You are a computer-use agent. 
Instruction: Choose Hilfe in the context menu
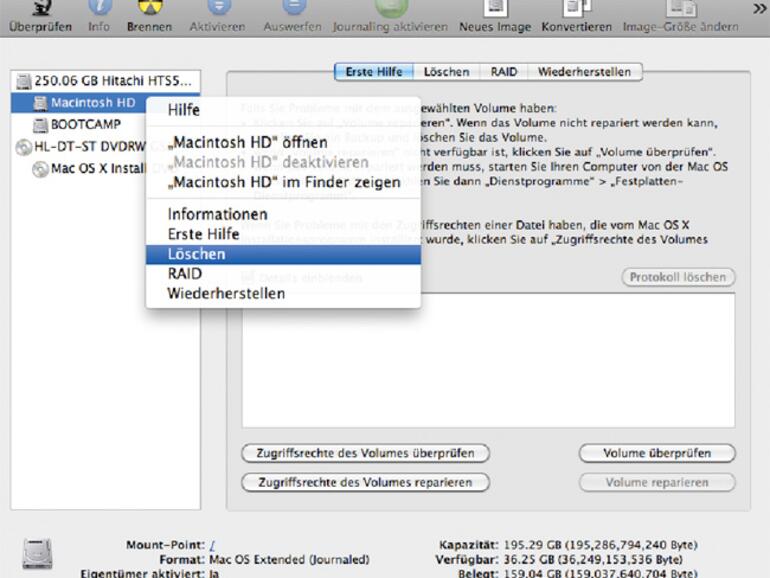pyautogui.click(x=283, y=110)
